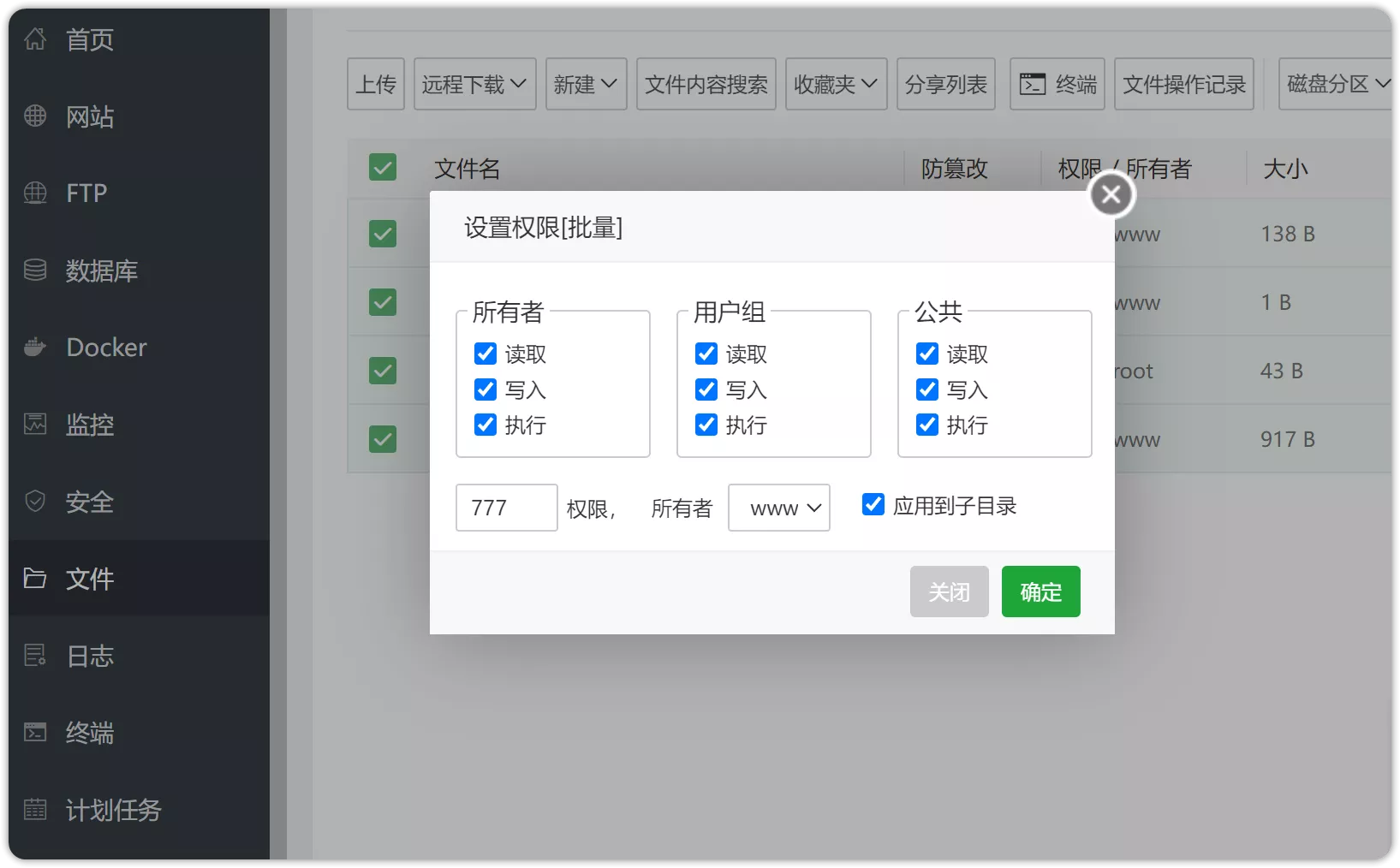
Task: Click the monitoring chart icon
Action: pyautogui.click(x=35, y=425)
